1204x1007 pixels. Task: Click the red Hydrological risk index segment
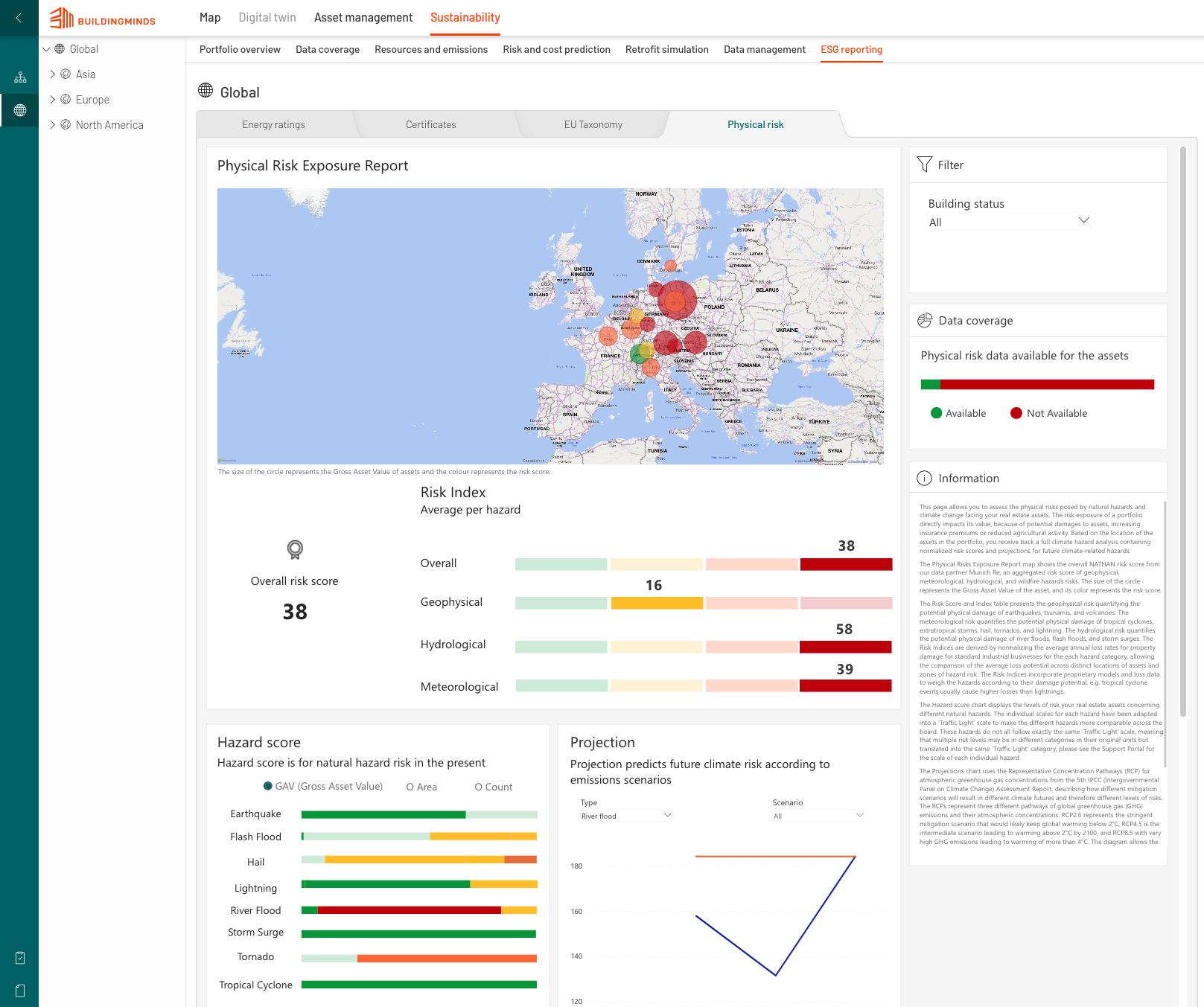[x=846, y=648]
